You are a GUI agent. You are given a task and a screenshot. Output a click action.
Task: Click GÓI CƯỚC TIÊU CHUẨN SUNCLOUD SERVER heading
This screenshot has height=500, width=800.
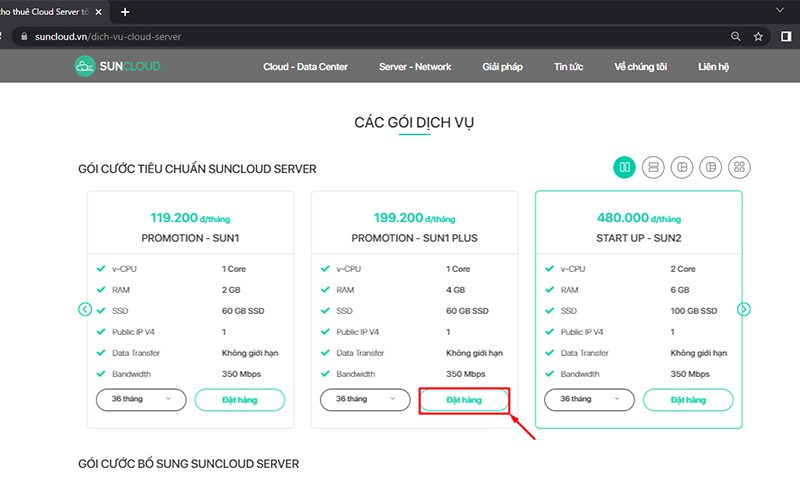tap(197, 169)
